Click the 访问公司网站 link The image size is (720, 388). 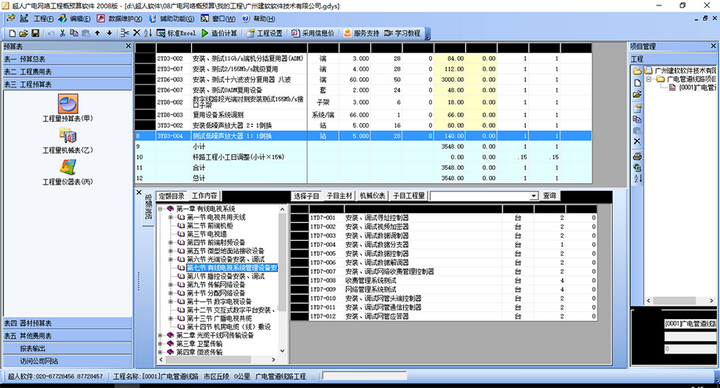tap(68, 361)
